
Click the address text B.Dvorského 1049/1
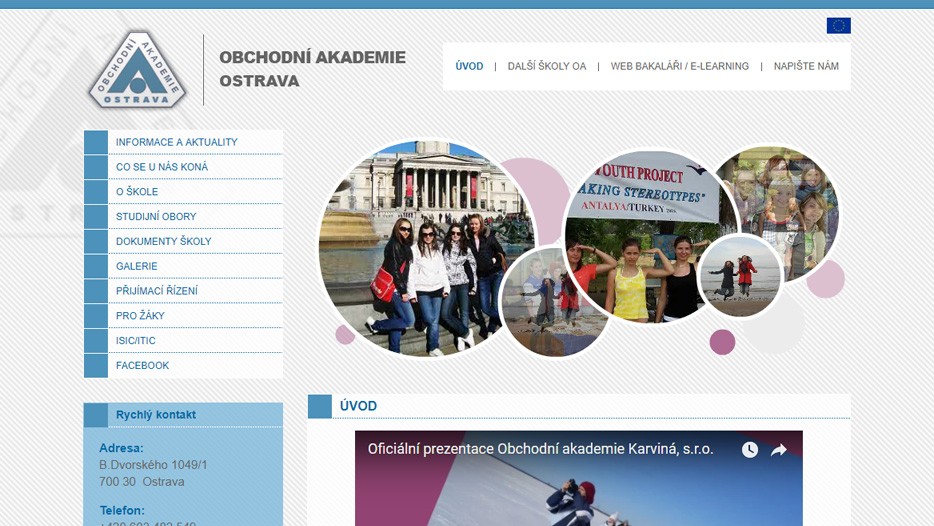[153, 465]
